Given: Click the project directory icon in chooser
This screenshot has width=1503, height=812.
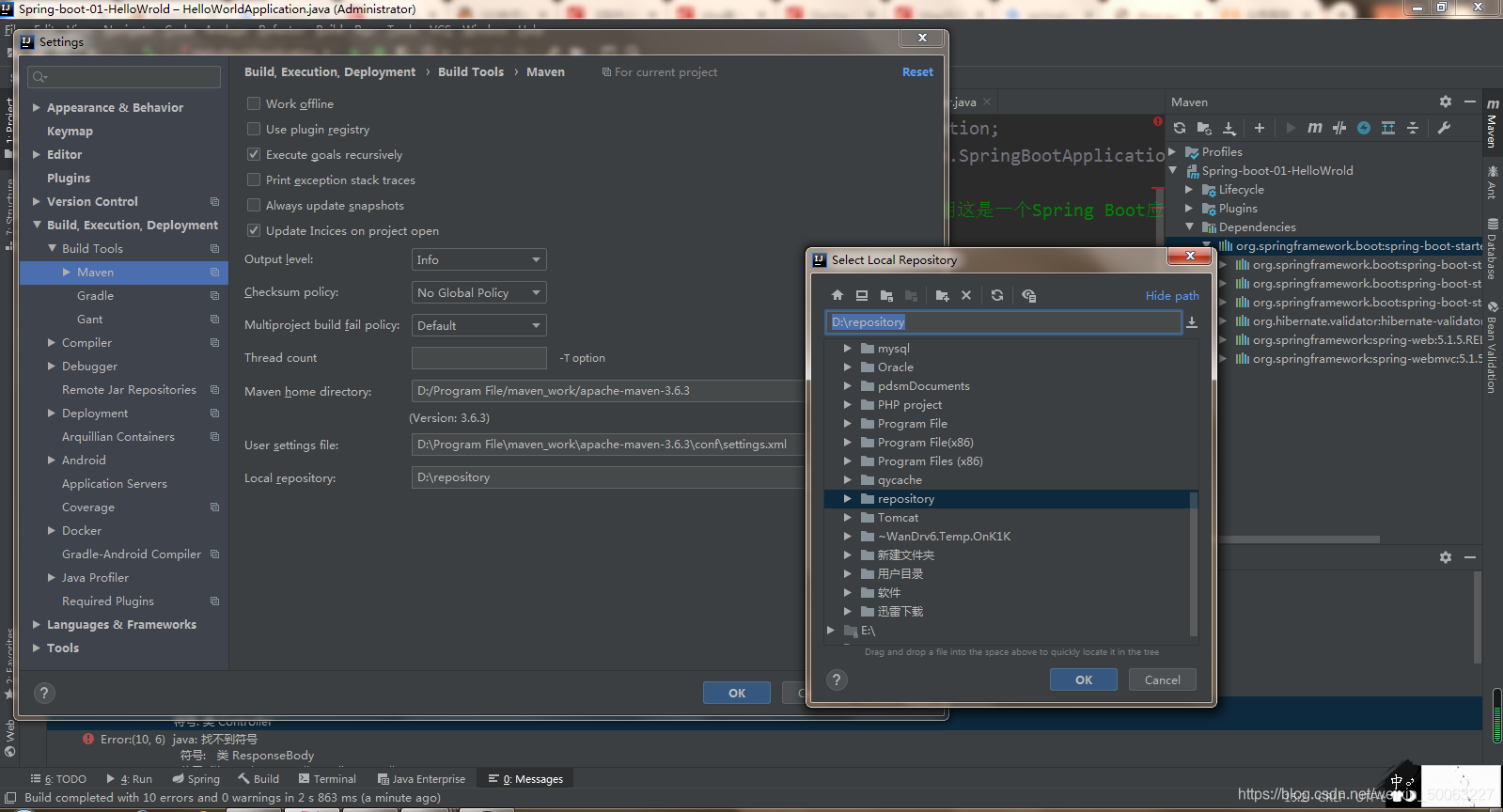Looking at the screenshot, I should coord(886,295).
